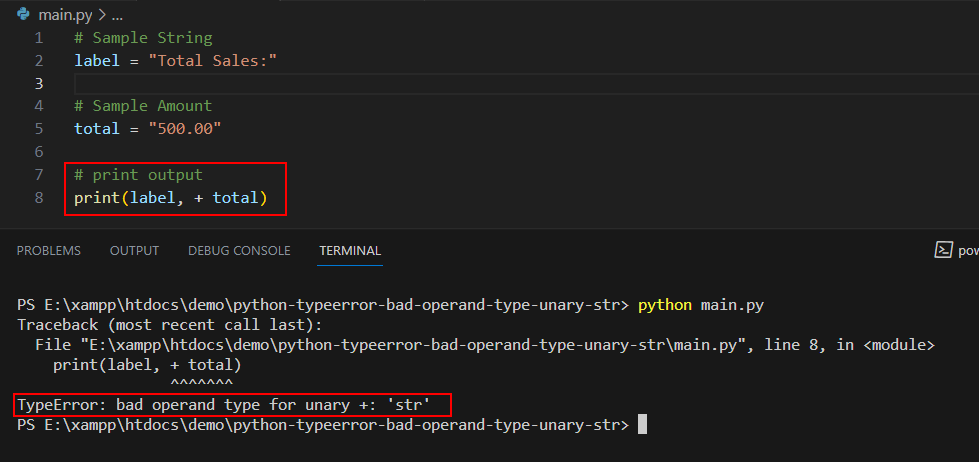Click the # print output comment
Screen dimensions: 979x462
[139, 175]
